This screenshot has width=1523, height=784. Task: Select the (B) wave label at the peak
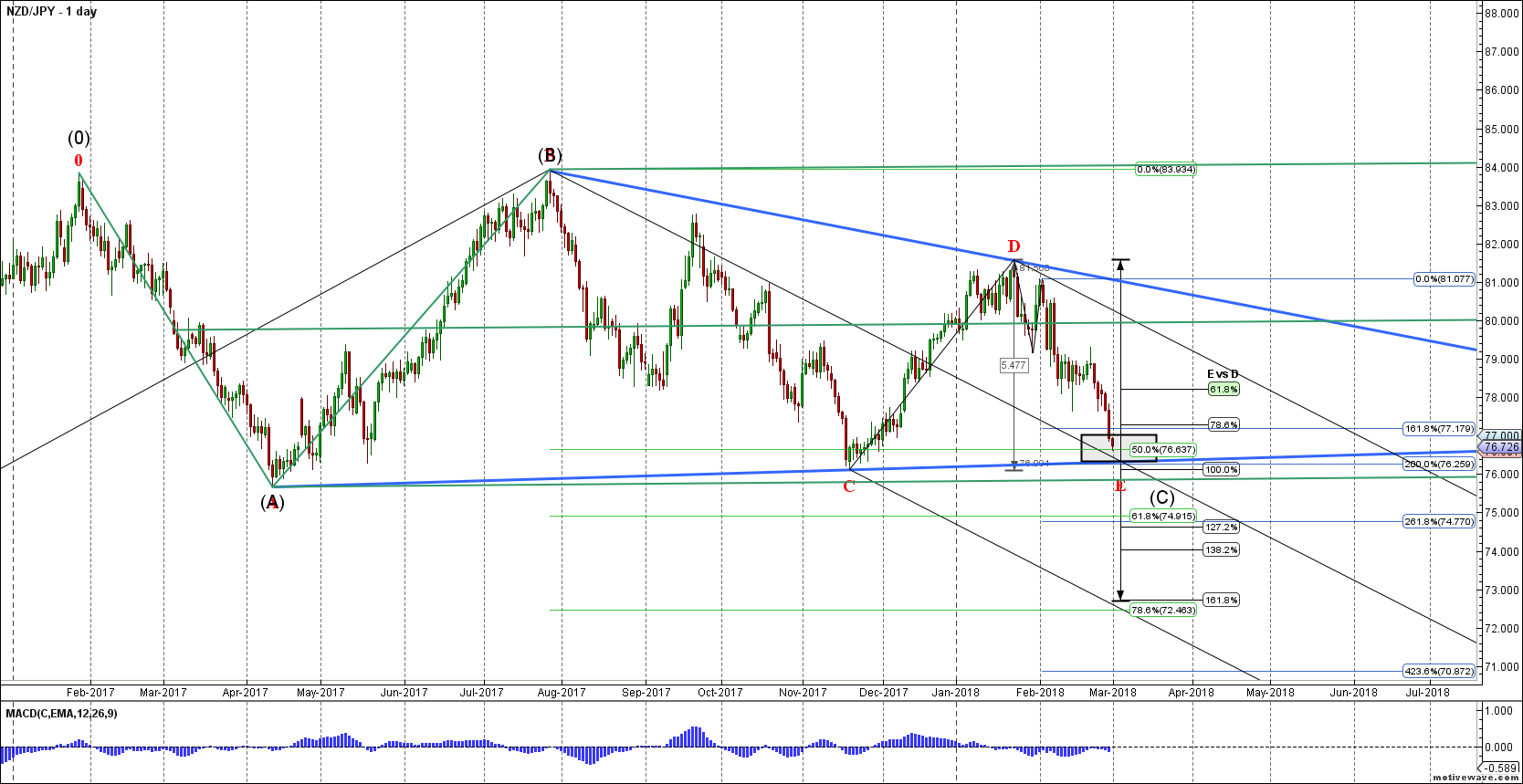[550, 155]
